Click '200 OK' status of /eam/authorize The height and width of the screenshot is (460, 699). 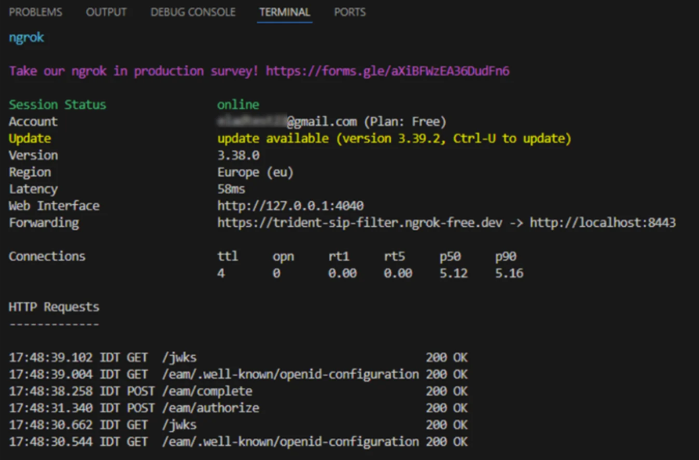(447, 408)
